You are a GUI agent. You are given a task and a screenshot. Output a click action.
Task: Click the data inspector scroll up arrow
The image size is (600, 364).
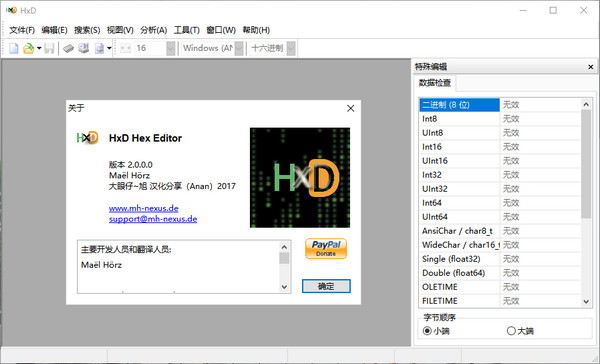point(586,104)
